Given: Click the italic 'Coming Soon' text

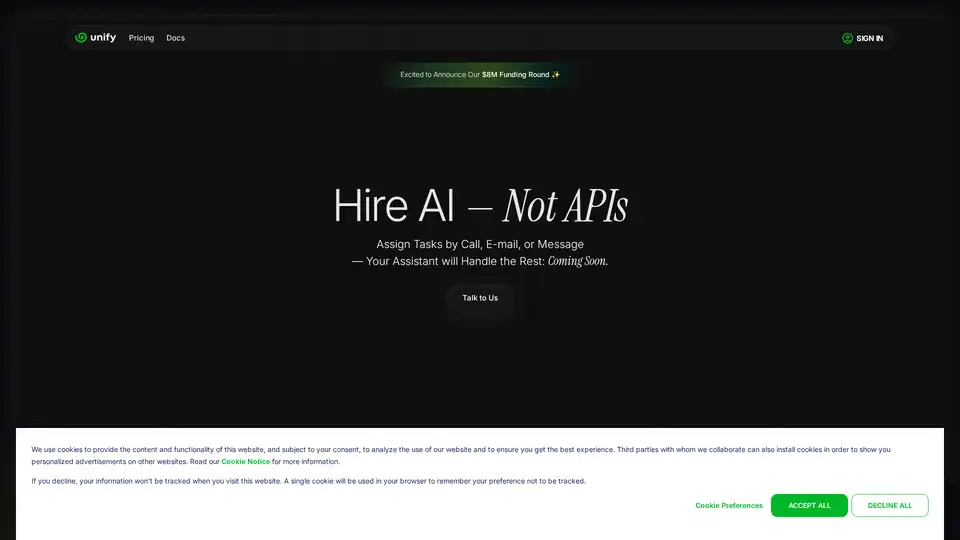Looking at the screenshot, I should (577, 261).
